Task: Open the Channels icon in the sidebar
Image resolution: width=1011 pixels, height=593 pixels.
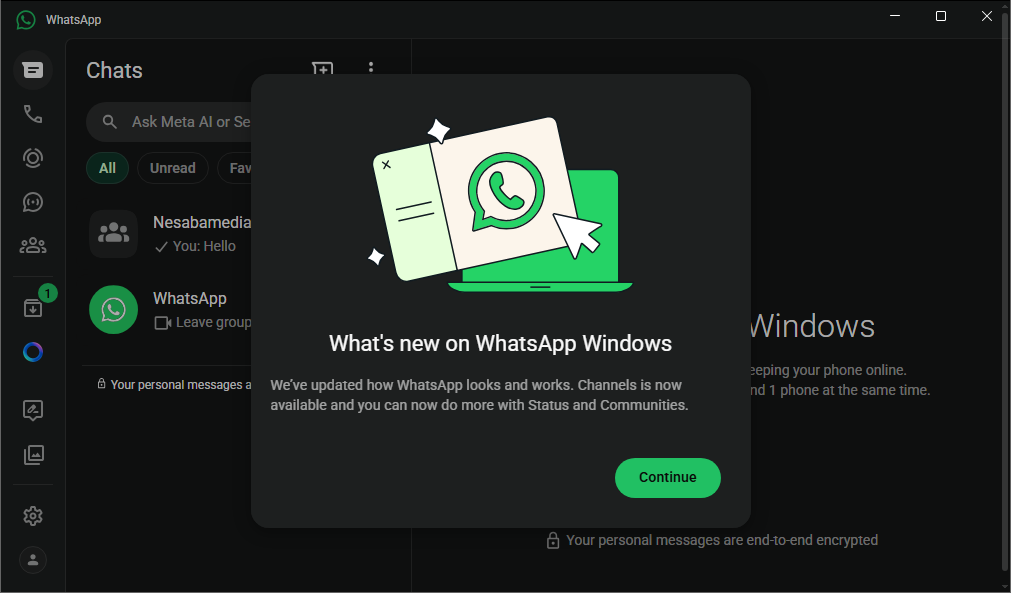Action: 33,202
